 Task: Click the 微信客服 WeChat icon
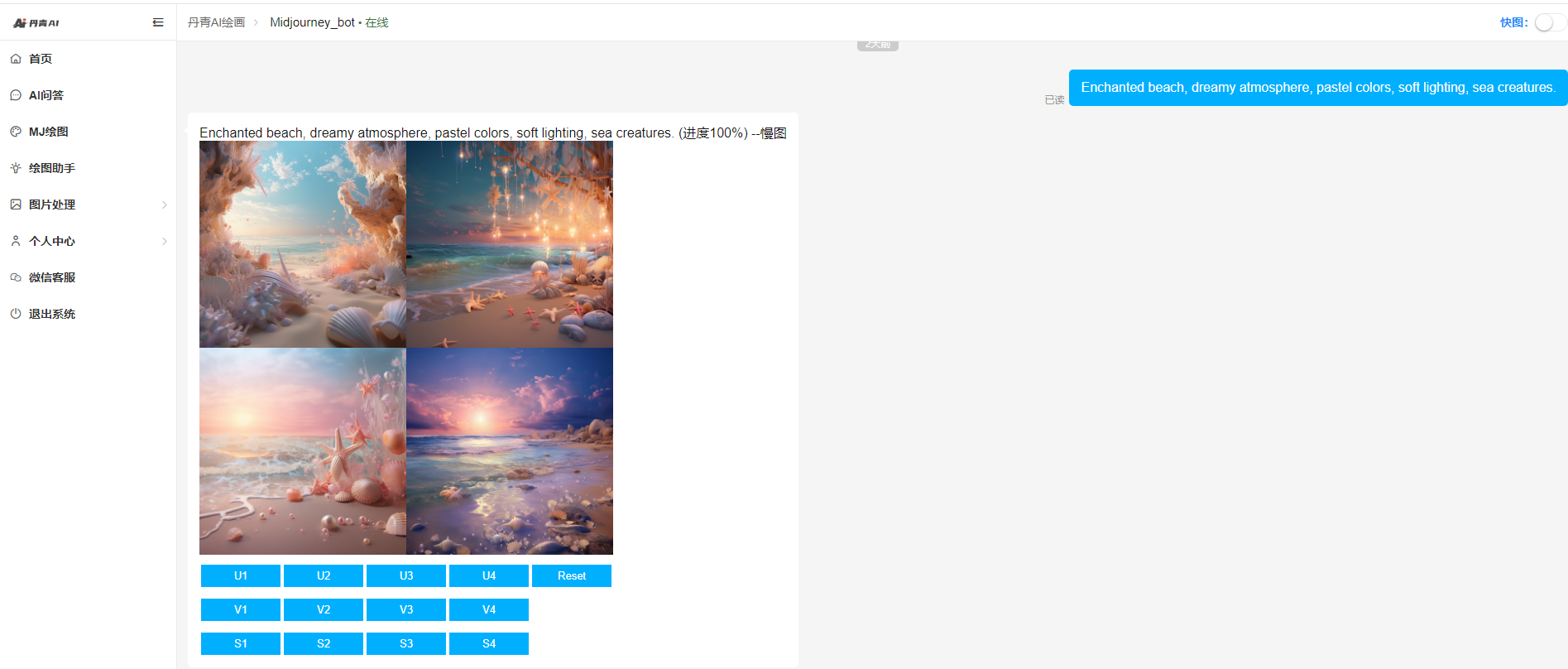pyautogui.click(x=16, y=277)
